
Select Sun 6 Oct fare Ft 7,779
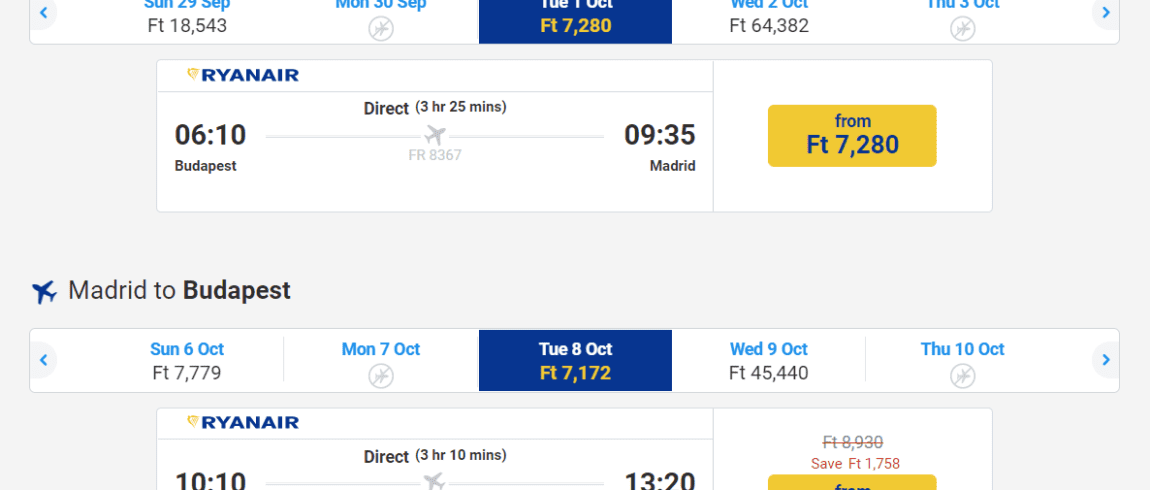click(x=187, y=360)
